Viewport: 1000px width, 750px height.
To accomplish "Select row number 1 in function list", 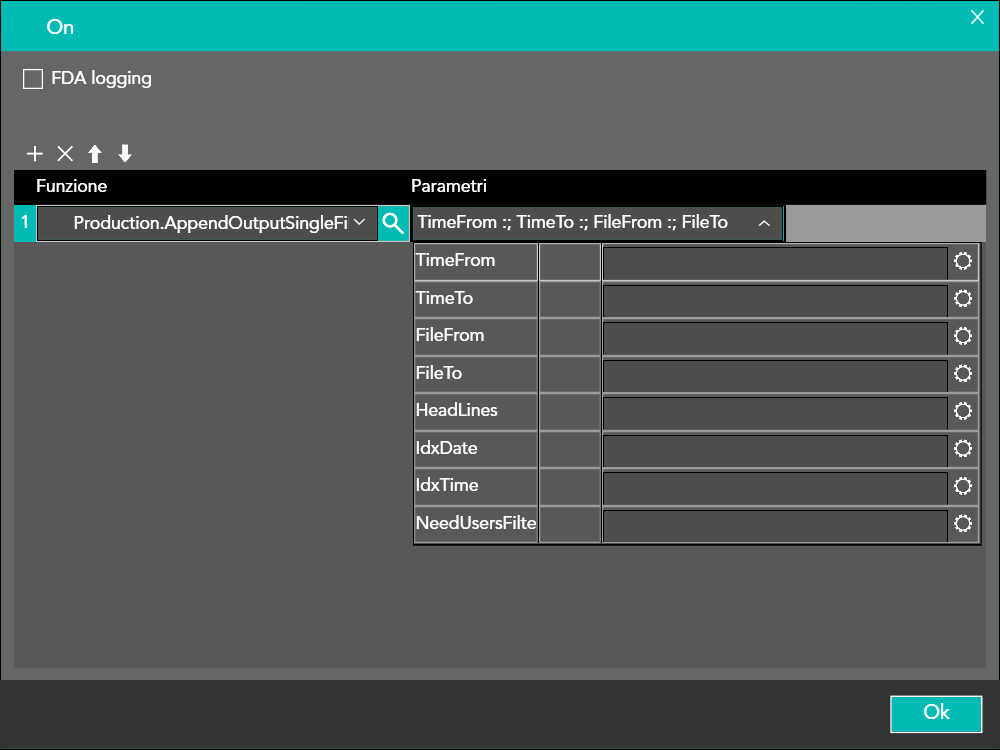I will (25, 224).
